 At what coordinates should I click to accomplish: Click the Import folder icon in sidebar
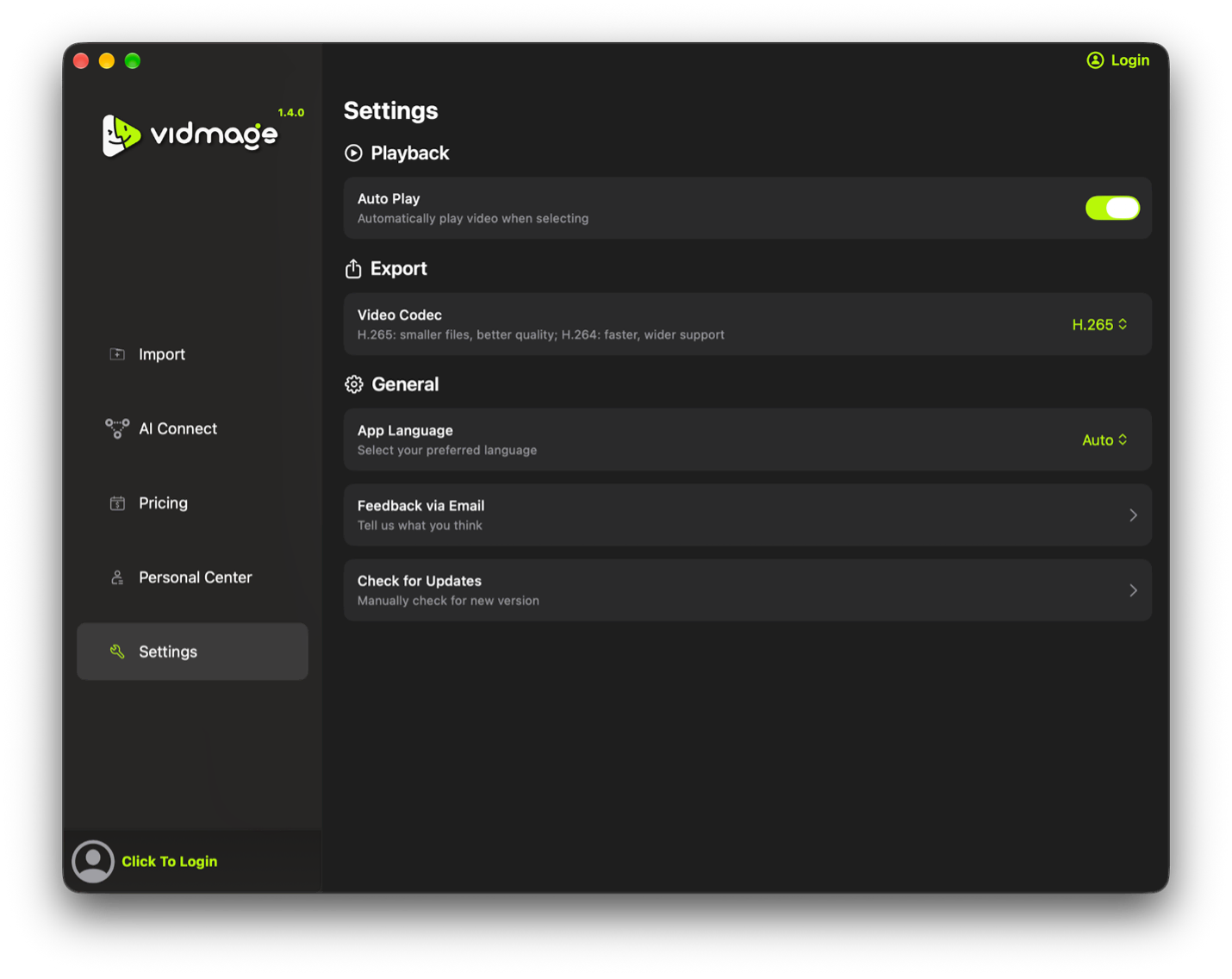tap(117, 354)
